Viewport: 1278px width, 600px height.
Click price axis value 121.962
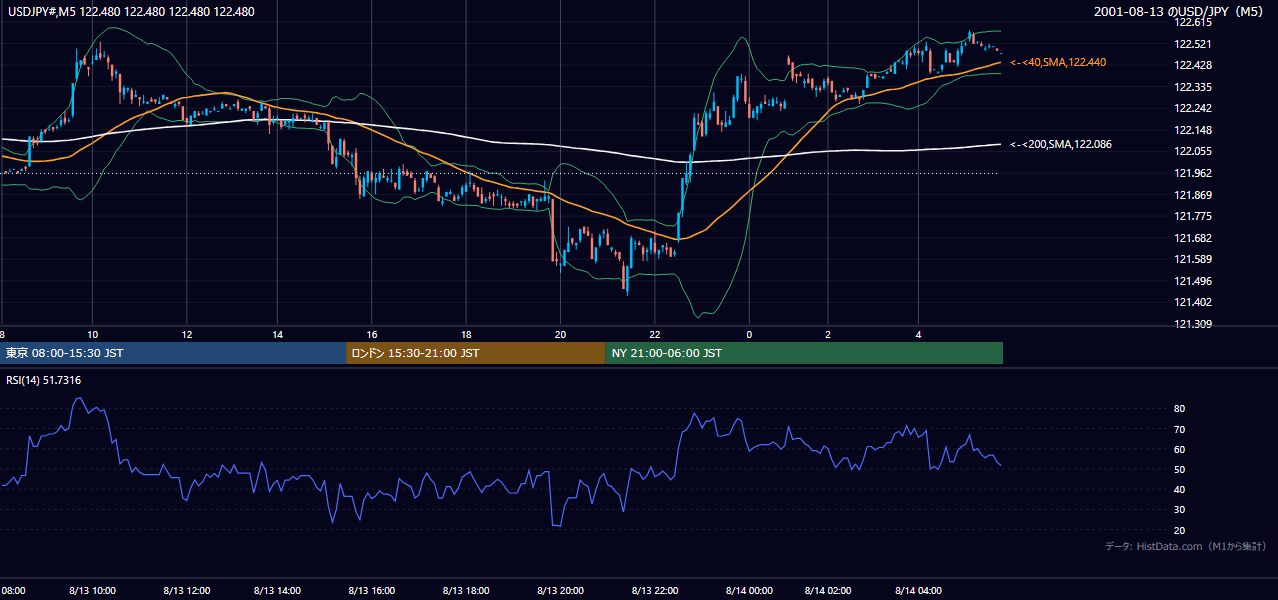coord(1194,173)
